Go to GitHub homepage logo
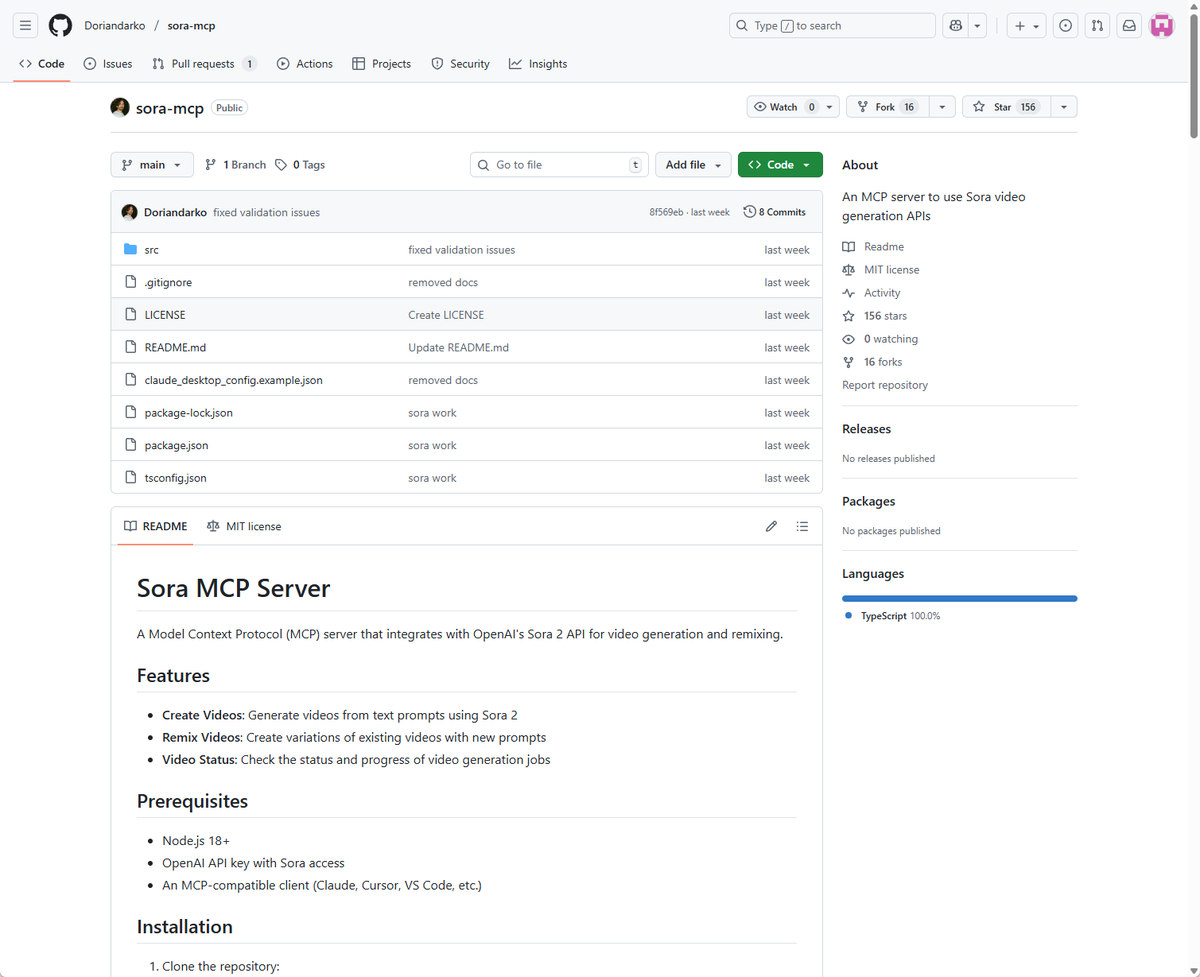 coord(61,26)
